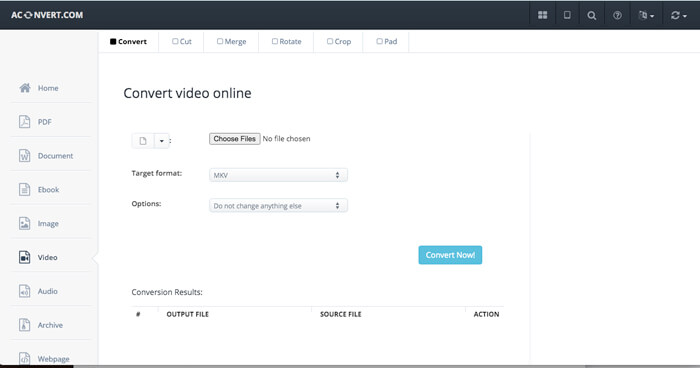Viewport: 700px width, 368px height.
Task: Click the Document Word icon in sidebar
Action: pyautogui.click(x=25, y=155)
